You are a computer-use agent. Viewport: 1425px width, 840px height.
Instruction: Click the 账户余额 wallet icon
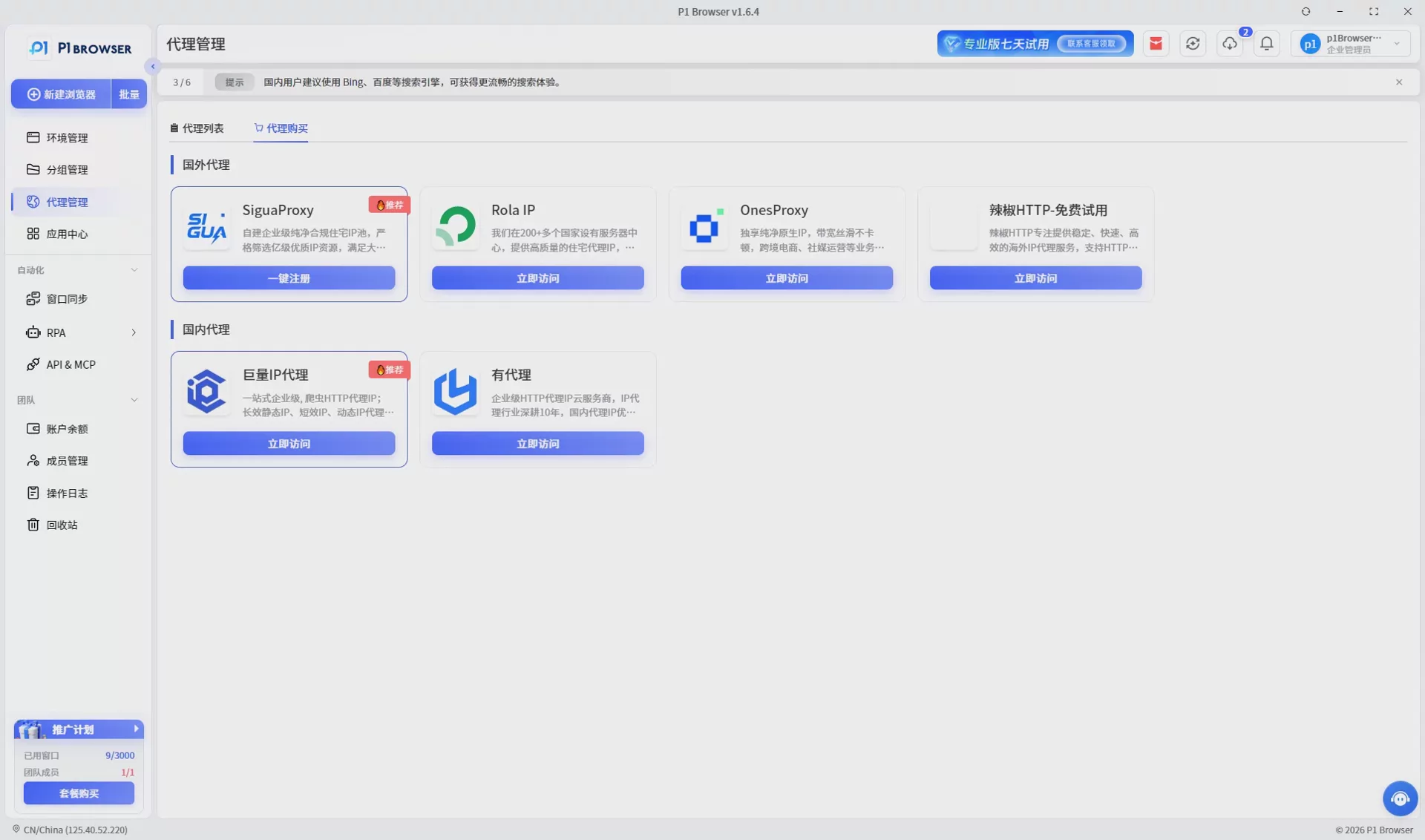point(33,428)
